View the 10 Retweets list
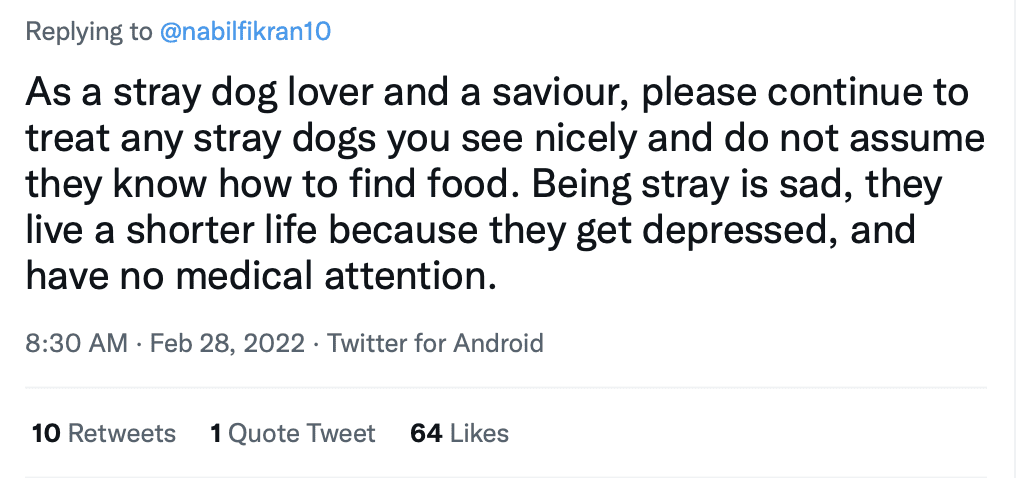Image resolution: width=1020 pixels, height=478 pixels. [x=104, y=433]
